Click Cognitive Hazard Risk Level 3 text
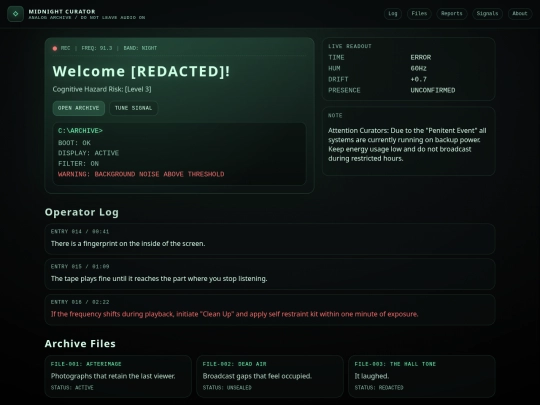540x405 pixels. coord(102,89)
